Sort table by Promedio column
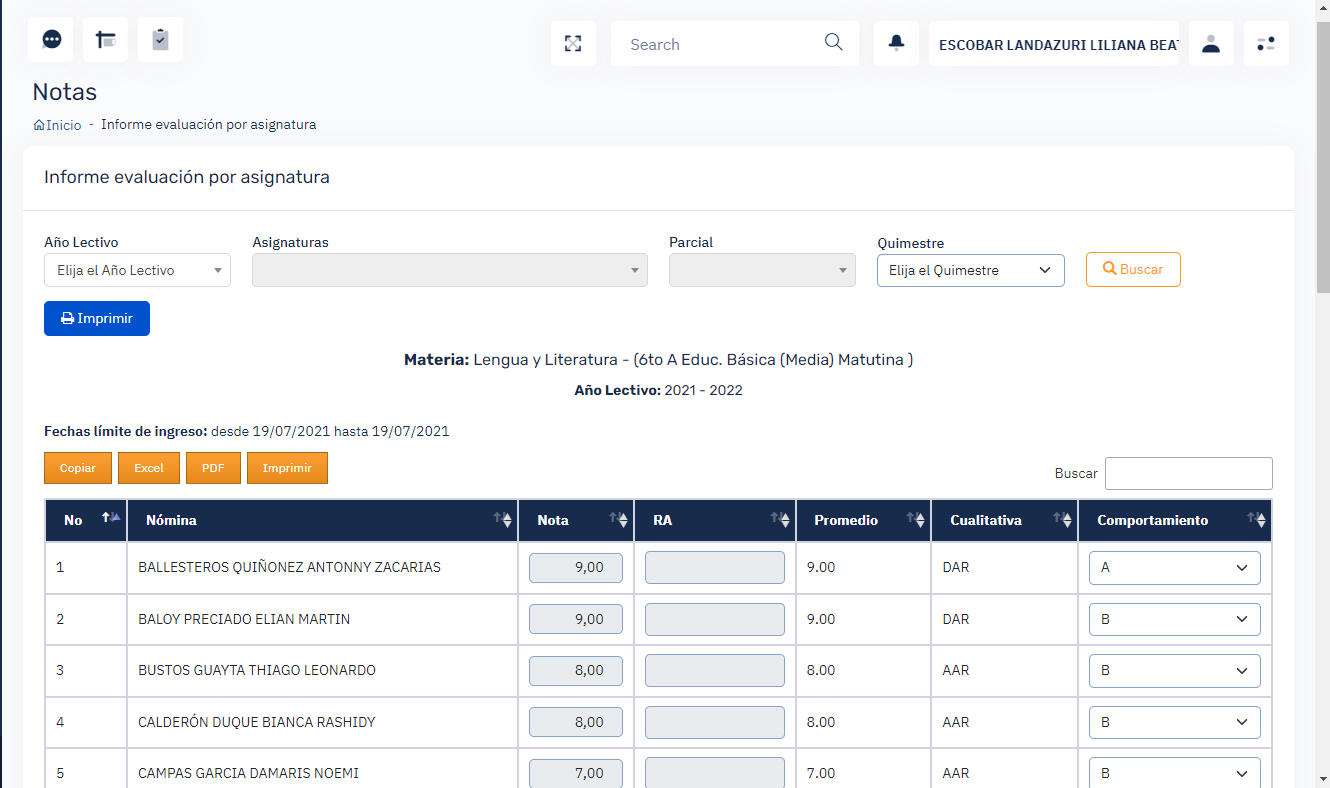1330x788 pixels. (x=862, y=520)
